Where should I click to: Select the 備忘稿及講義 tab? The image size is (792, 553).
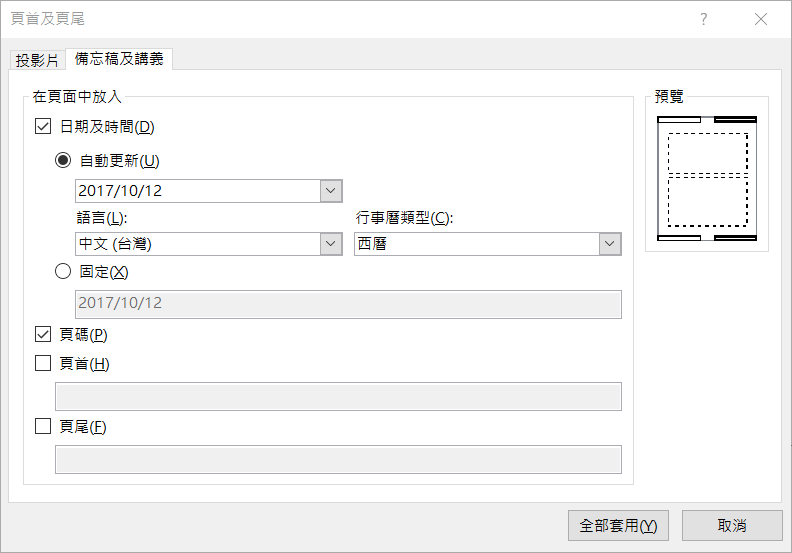click(x=119, y=59)
